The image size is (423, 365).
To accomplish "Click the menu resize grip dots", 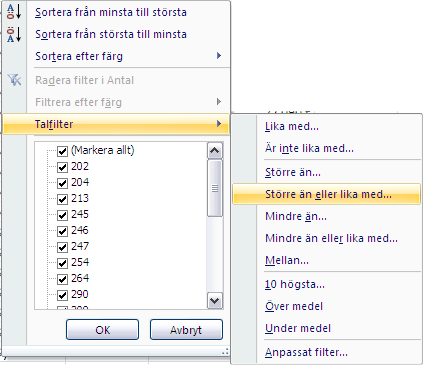I will 225,351.
